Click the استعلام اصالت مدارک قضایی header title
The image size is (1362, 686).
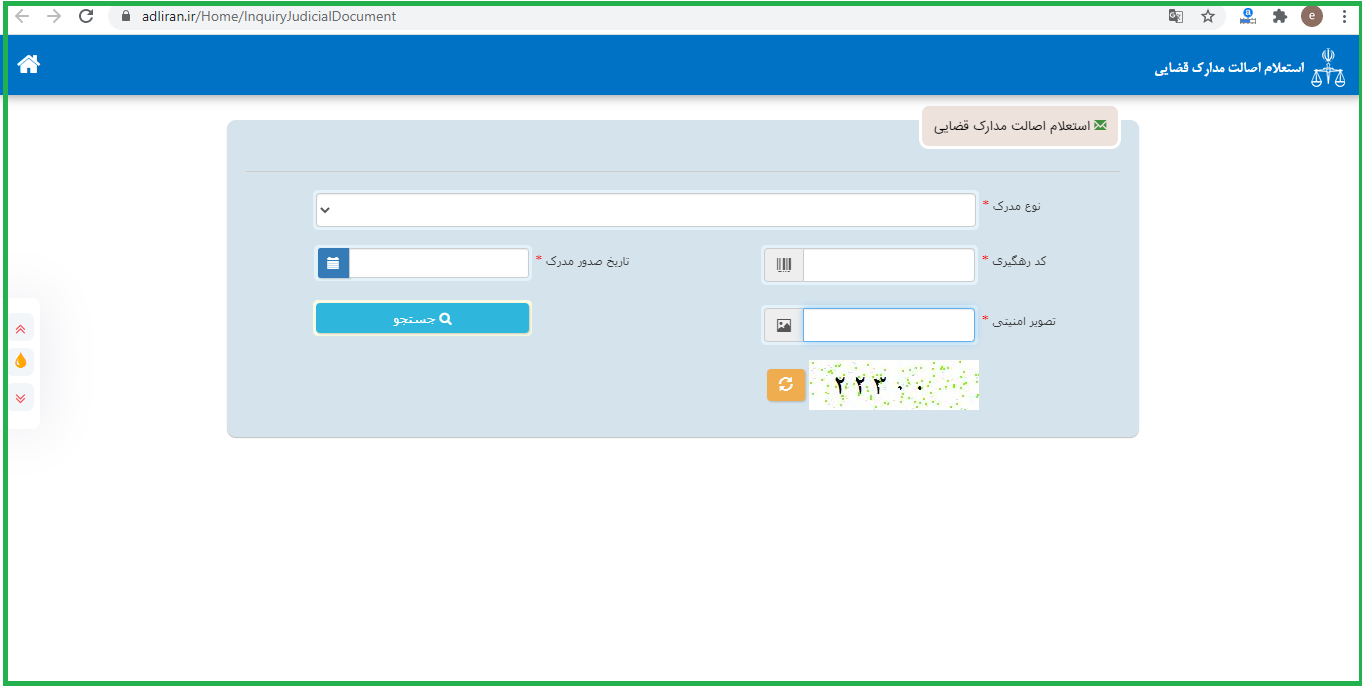(x=1230, y=68)
